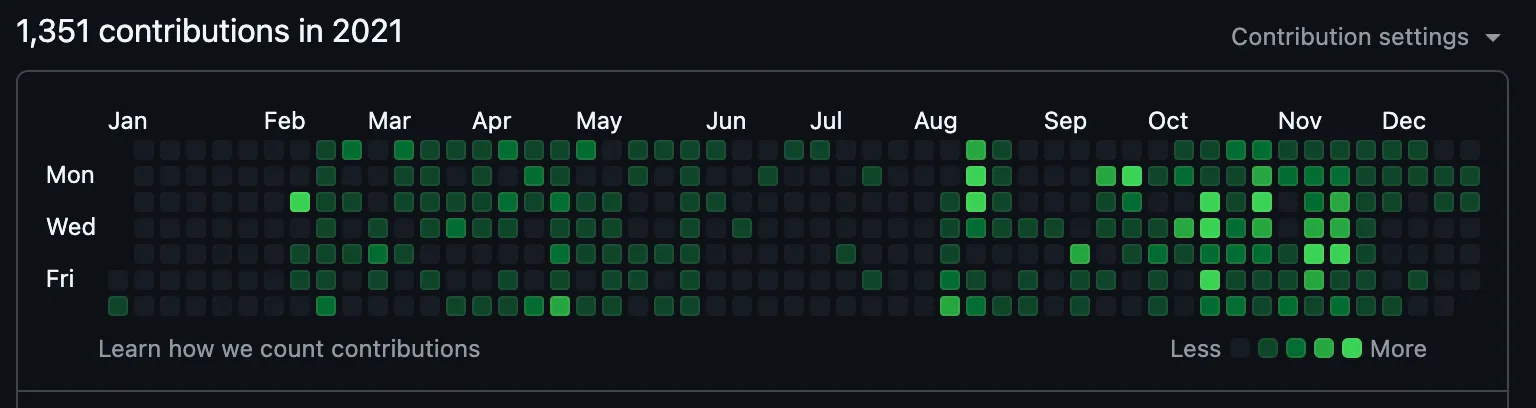The width and height of the screenshot is (1536, 408).
Task: Click the middle swatch in the contribution legend
Action: tap(1297, 349)
